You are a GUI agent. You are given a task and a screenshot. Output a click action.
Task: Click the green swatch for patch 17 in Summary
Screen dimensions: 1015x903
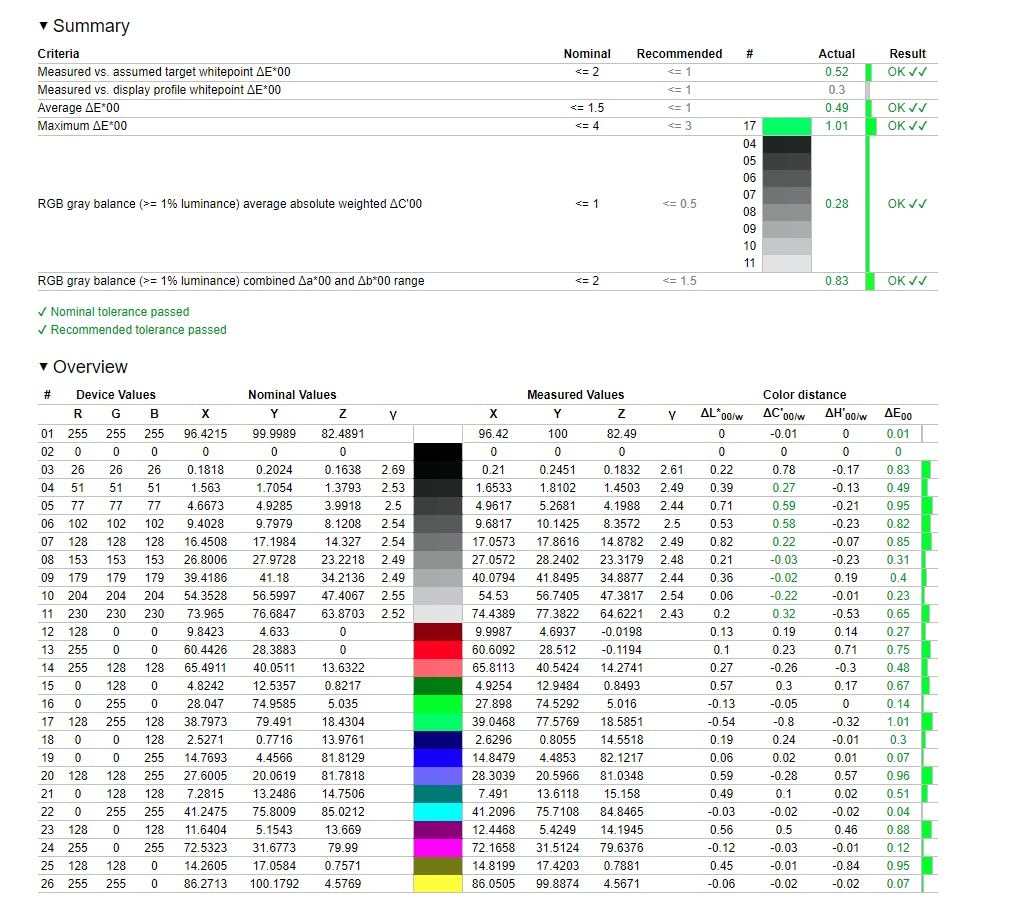click(x=786, y=126)
